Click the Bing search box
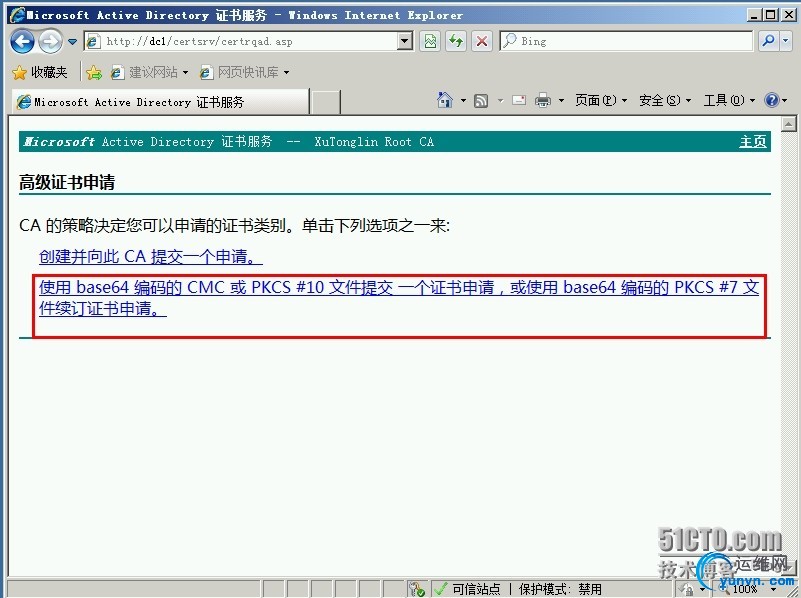Viewport: 801px width, 598px height. 626,41
